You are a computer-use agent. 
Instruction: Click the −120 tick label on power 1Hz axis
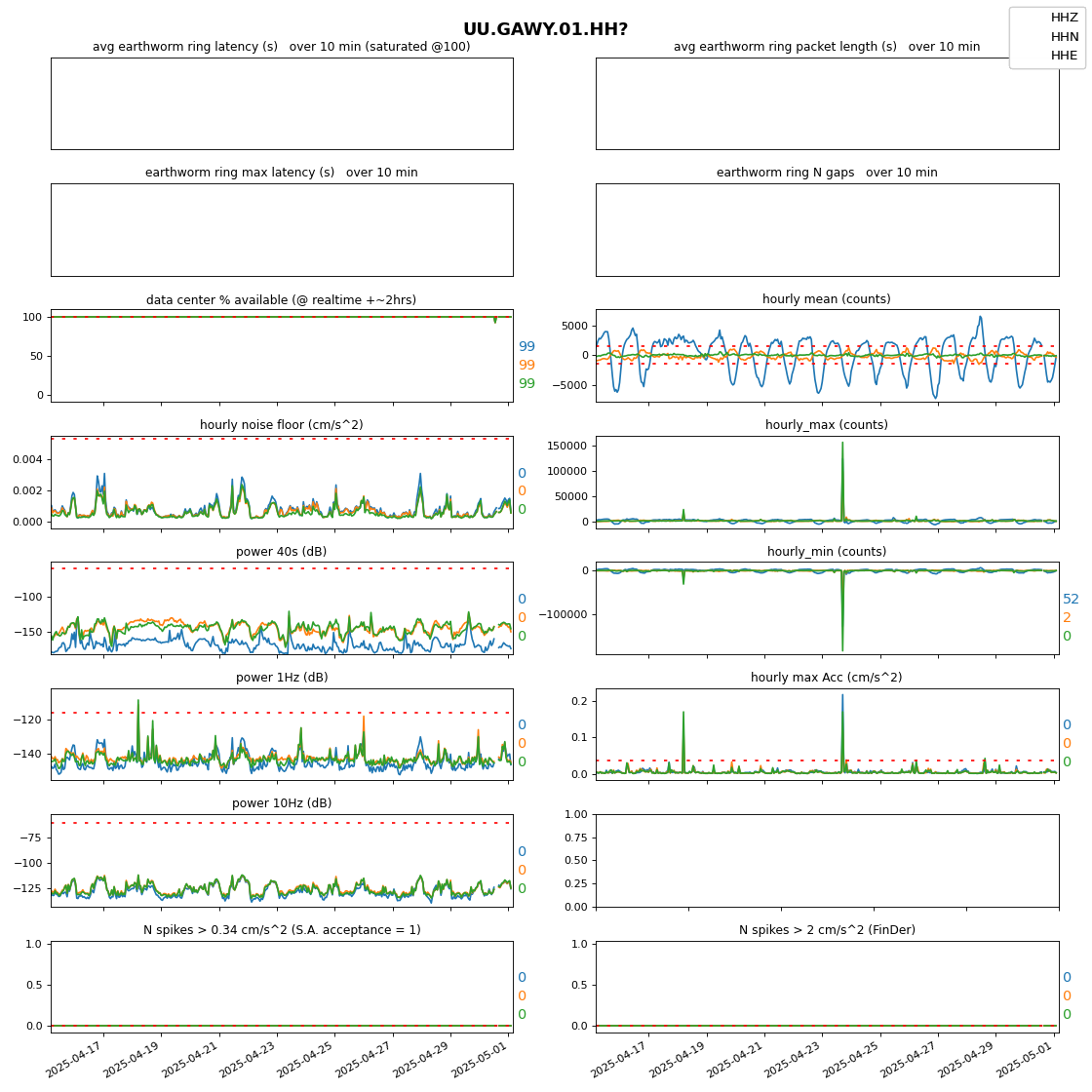click(x=28, y=721)
